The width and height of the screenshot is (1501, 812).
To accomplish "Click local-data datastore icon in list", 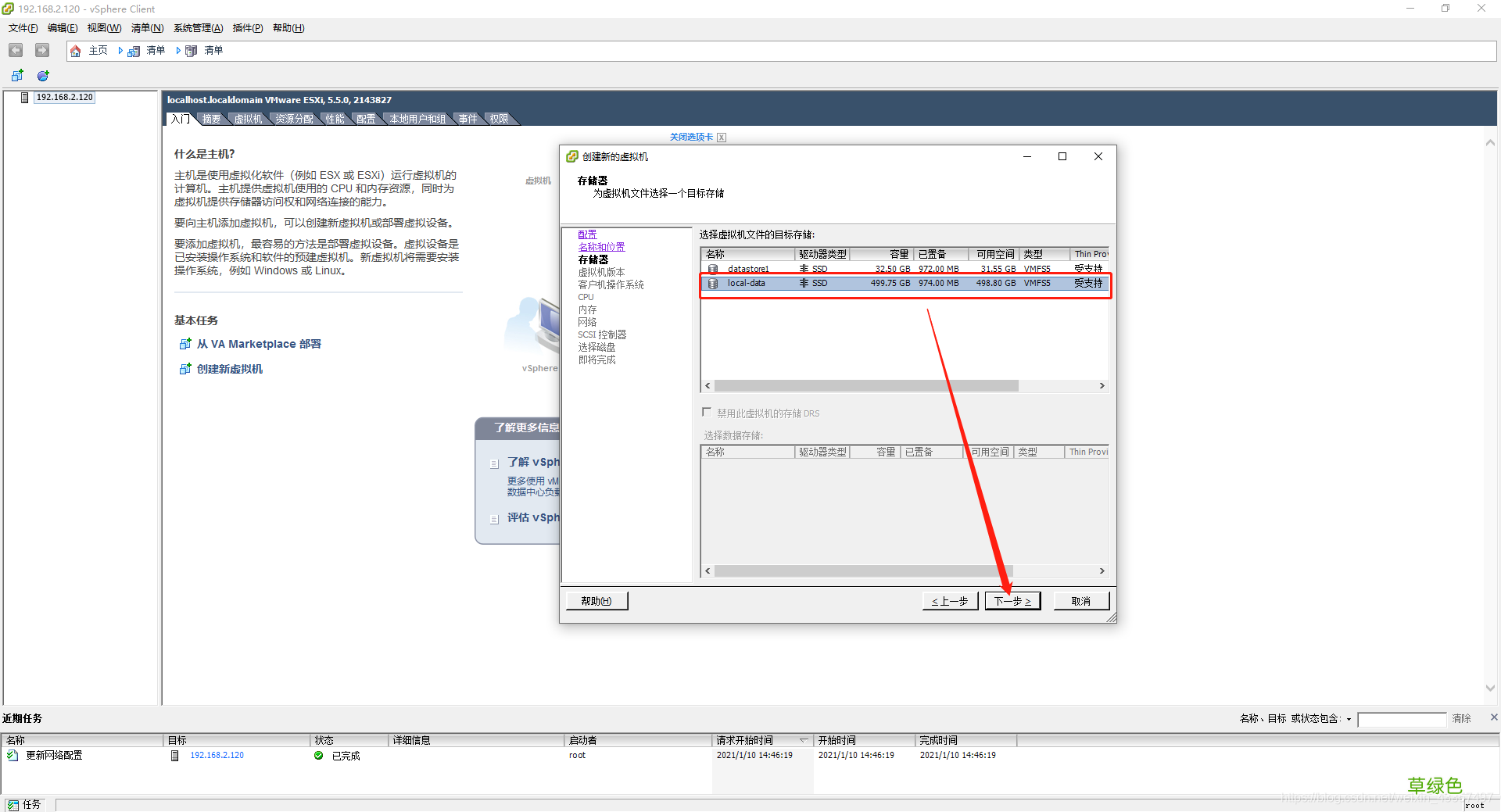I will (713, 284).
